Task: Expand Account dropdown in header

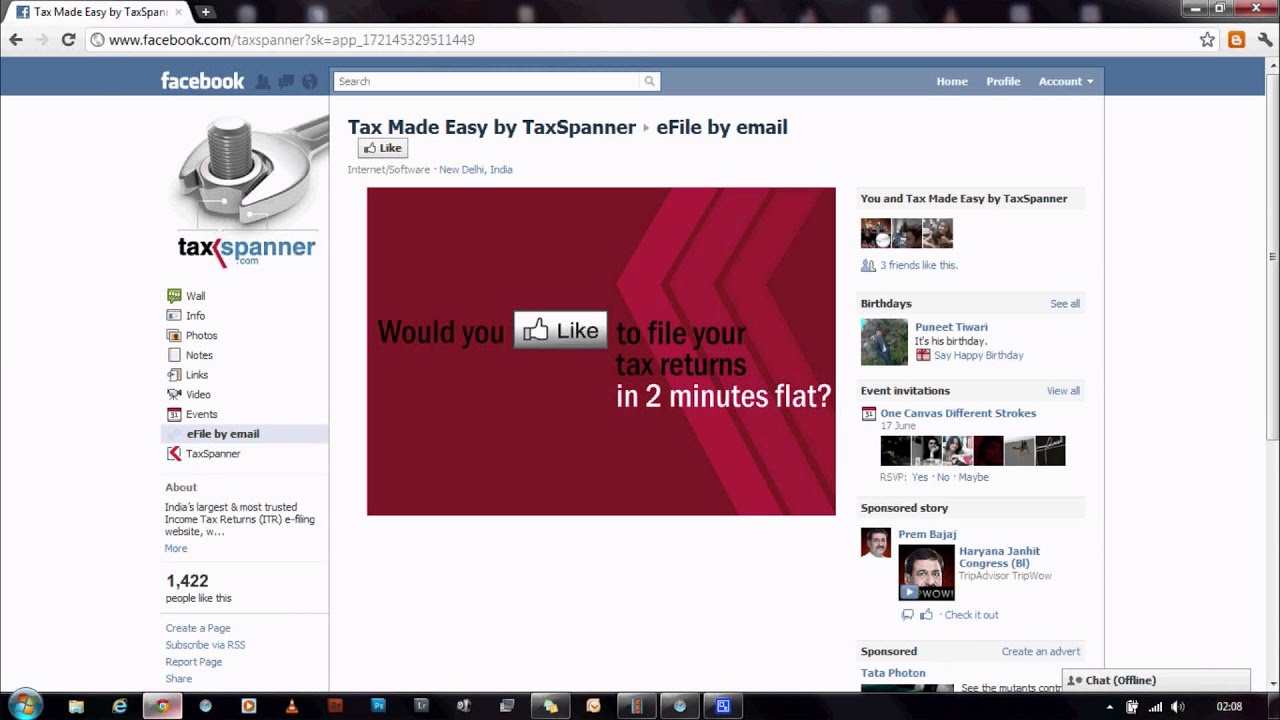Action: click(1066, 81)
